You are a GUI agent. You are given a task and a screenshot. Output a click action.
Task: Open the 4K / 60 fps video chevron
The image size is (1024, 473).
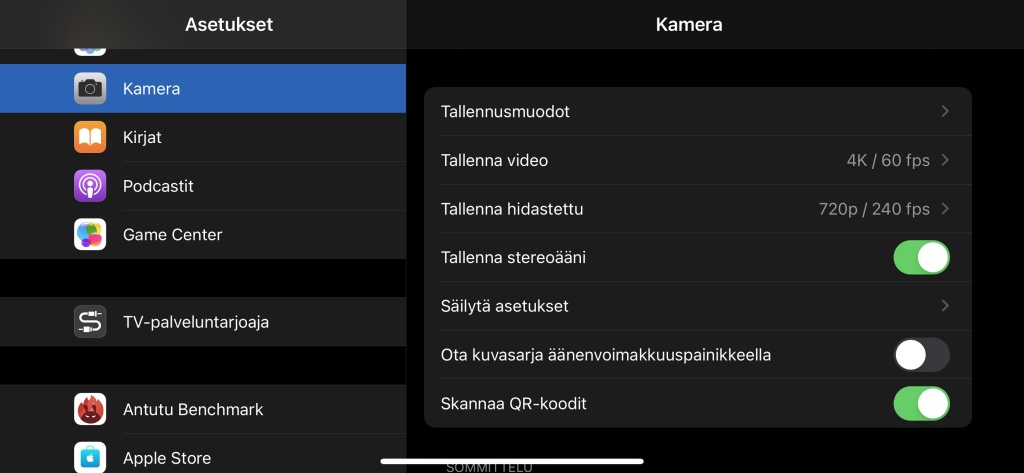[x=945, y=160]
